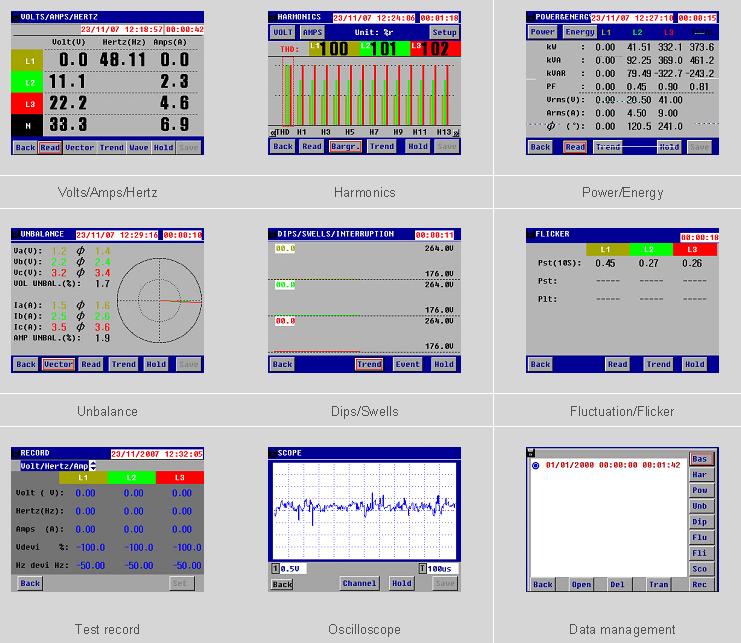Viewport: 741px width, 643px height.
Task: Open the 0.5V voltage scale selector
Action: 290,568
